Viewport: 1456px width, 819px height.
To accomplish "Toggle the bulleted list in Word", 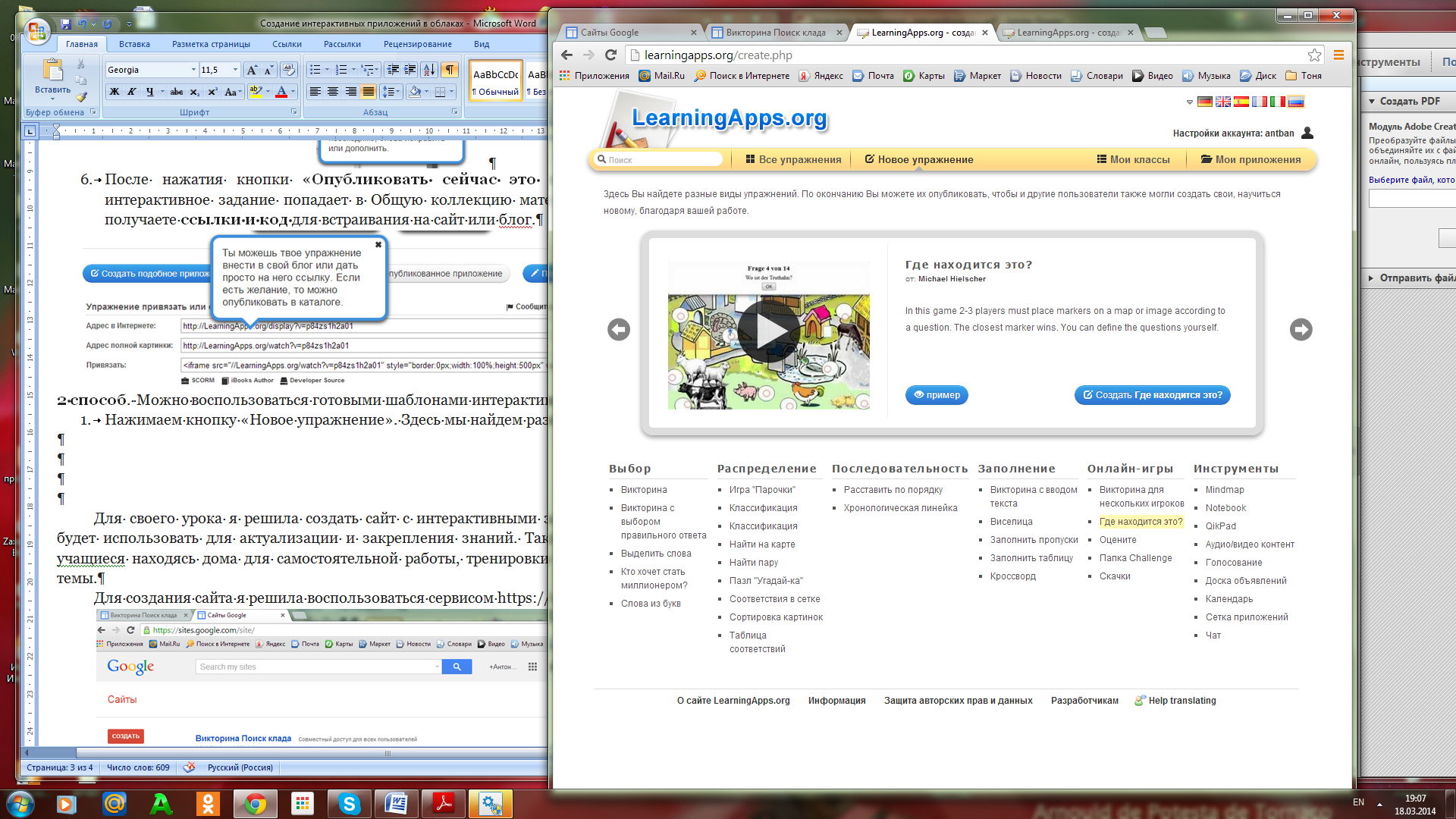I will pos(315,70).
